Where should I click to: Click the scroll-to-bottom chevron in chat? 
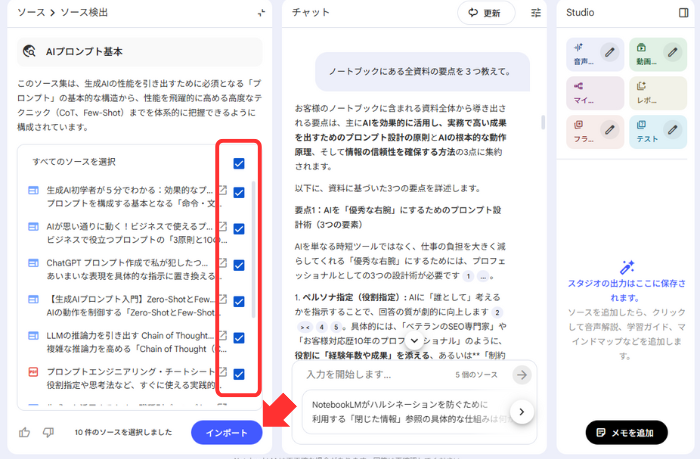[414, 341]
